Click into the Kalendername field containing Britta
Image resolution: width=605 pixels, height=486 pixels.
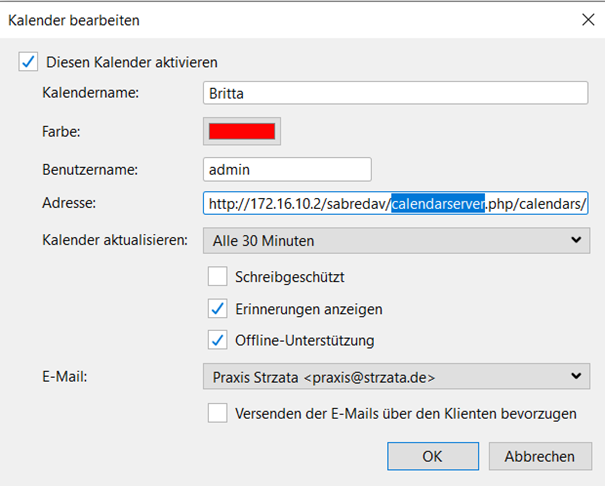pyautogui.click(x=395, y=93)
